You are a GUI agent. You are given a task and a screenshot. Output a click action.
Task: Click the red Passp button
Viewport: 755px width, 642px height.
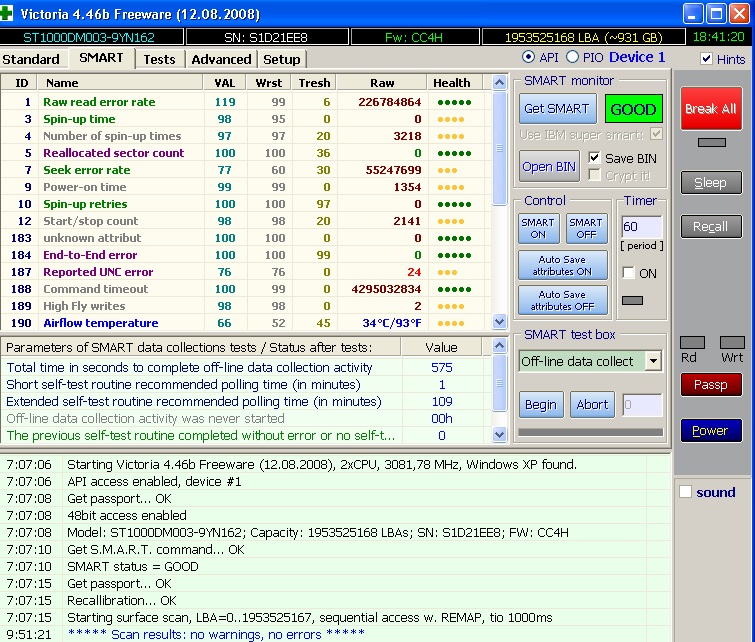[x=711, y=384]
